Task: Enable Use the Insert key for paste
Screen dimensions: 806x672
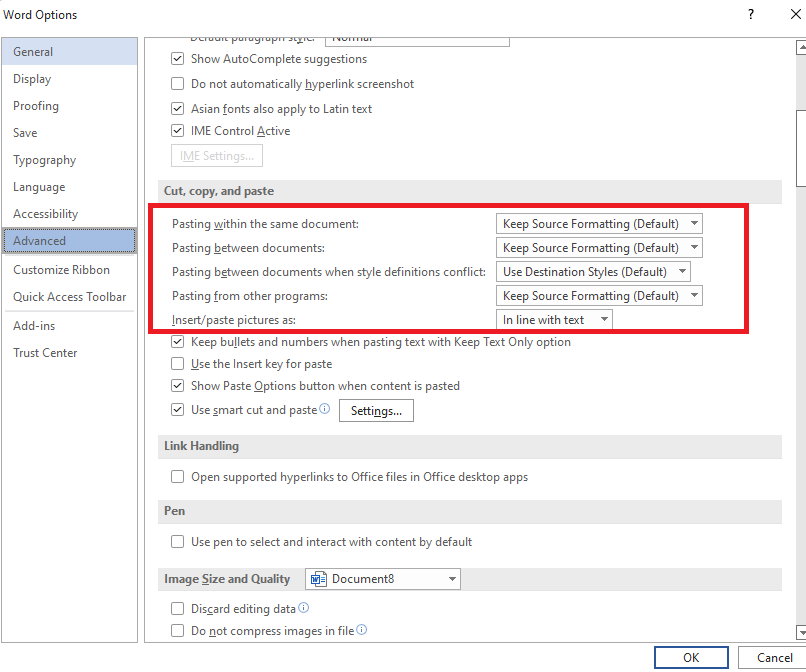Action: 177,363
